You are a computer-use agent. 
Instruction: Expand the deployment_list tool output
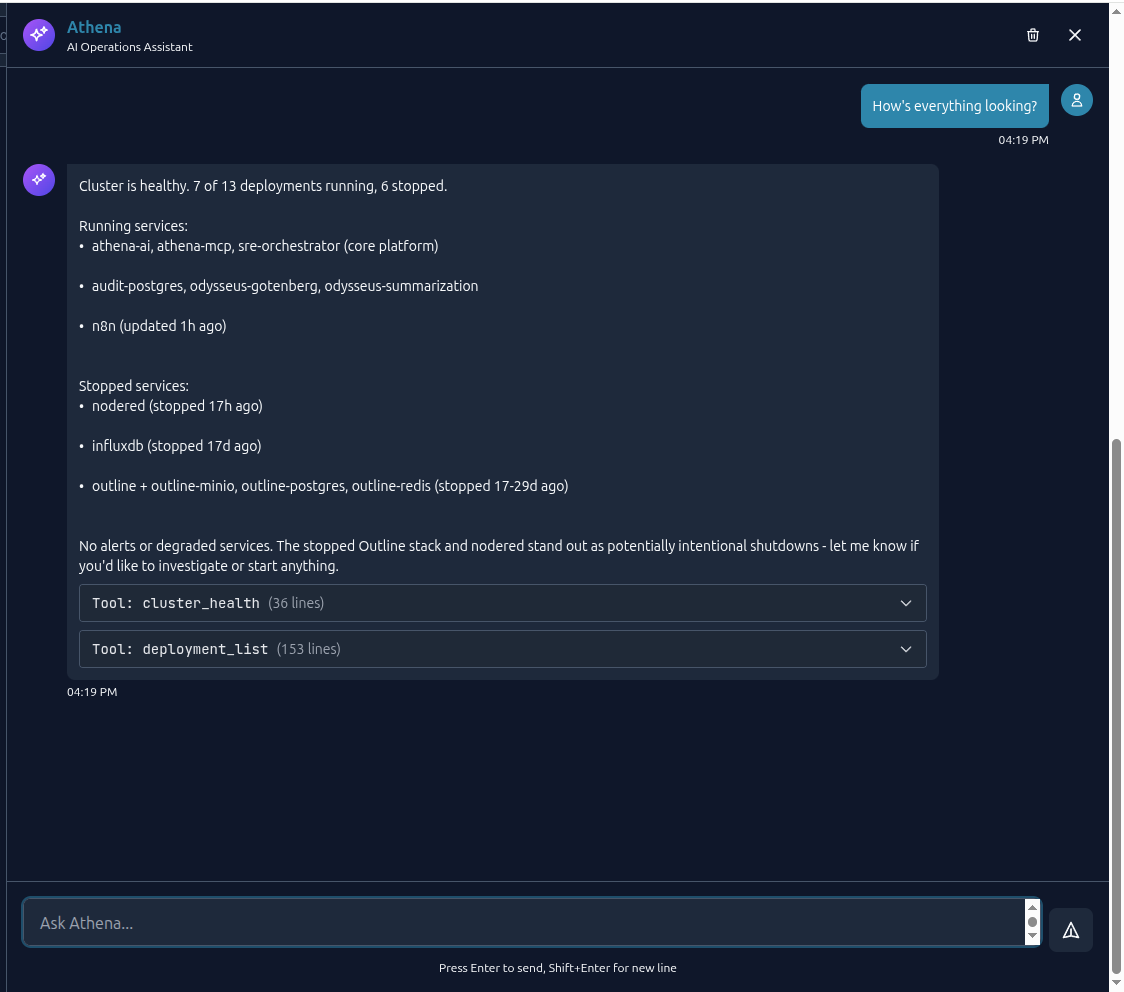(x=502, y=649)
